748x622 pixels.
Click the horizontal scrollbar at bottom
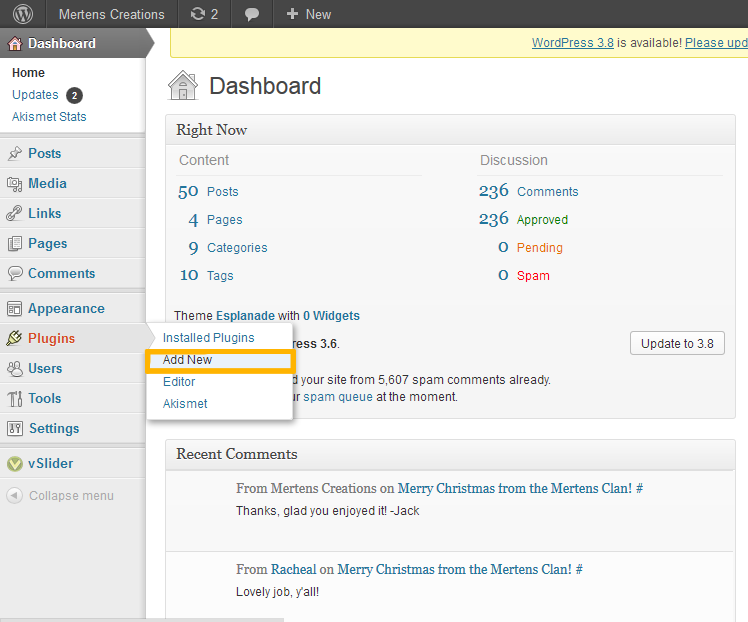tap(142, 620)
